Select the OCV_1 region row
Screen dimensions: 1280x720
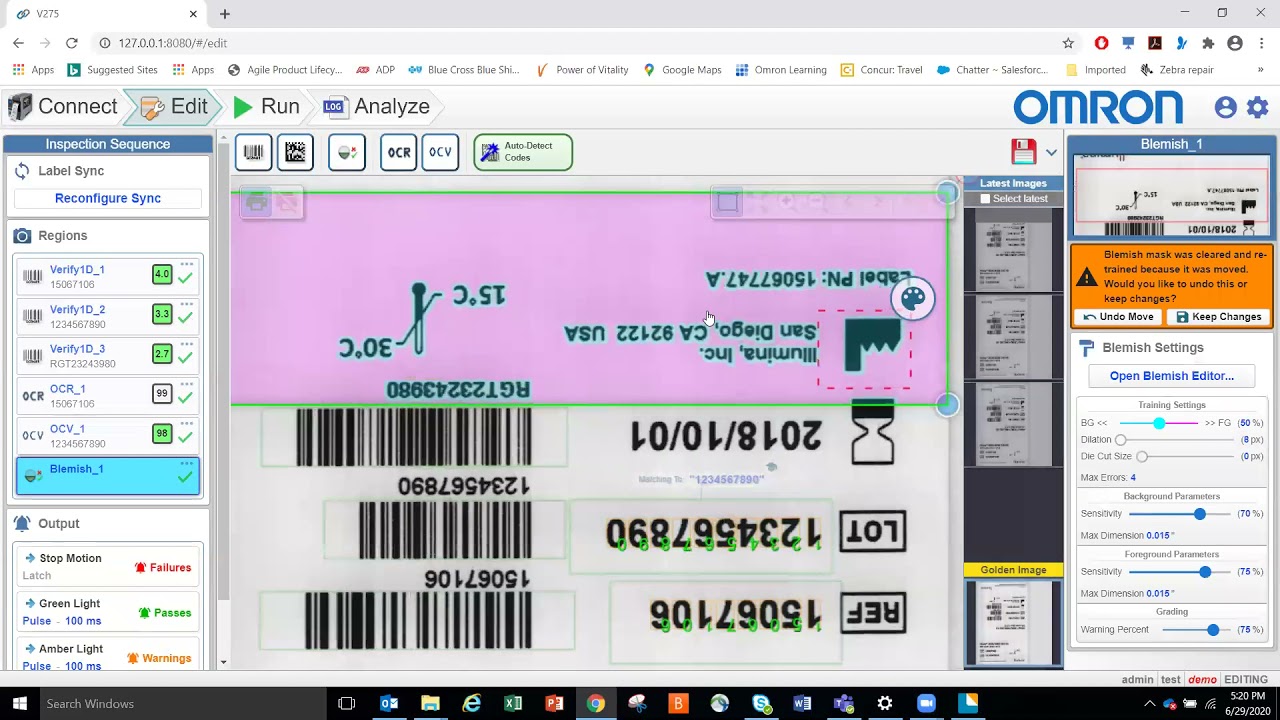[108, 436]
